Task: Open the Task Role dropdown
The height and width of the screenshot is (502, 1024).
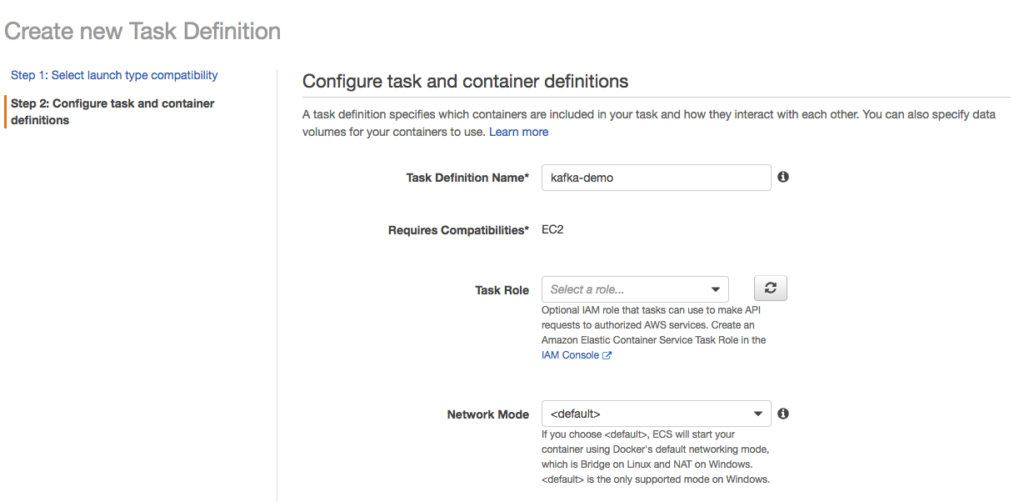Action: 634,289
